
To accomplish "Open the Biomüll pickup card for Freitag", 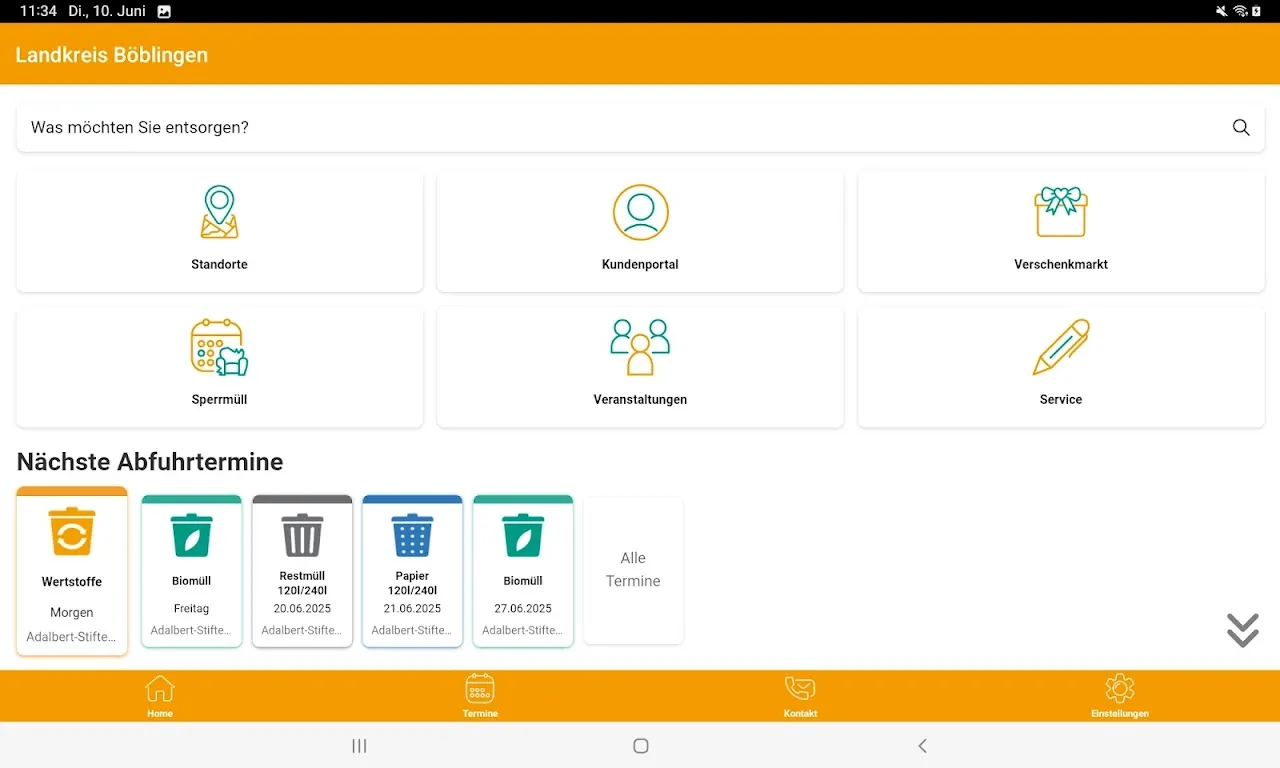I will point(191,572).
